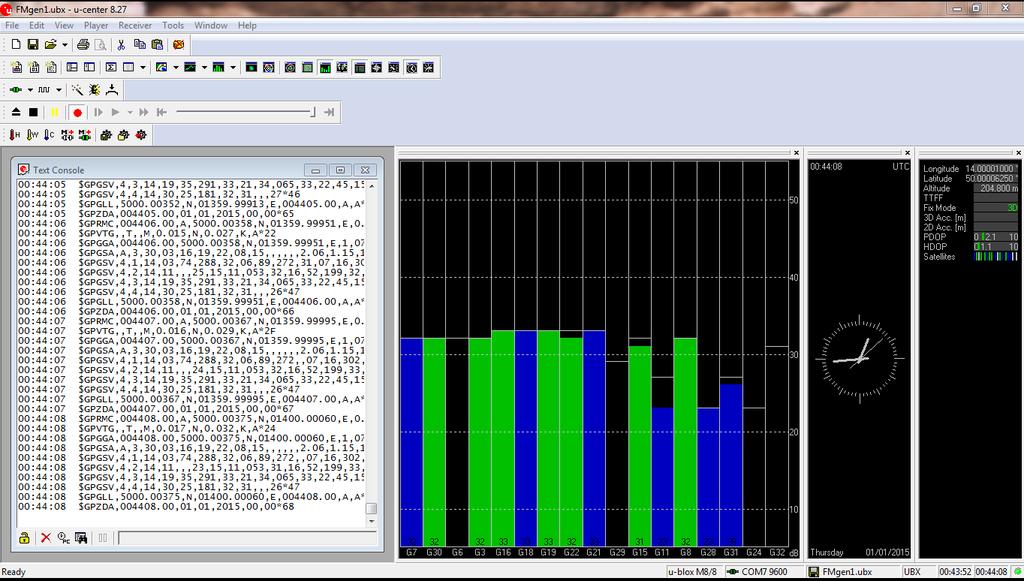Open the Receiver menu
This screenshot has width=1024, height=581.
(x=135, y=25)
